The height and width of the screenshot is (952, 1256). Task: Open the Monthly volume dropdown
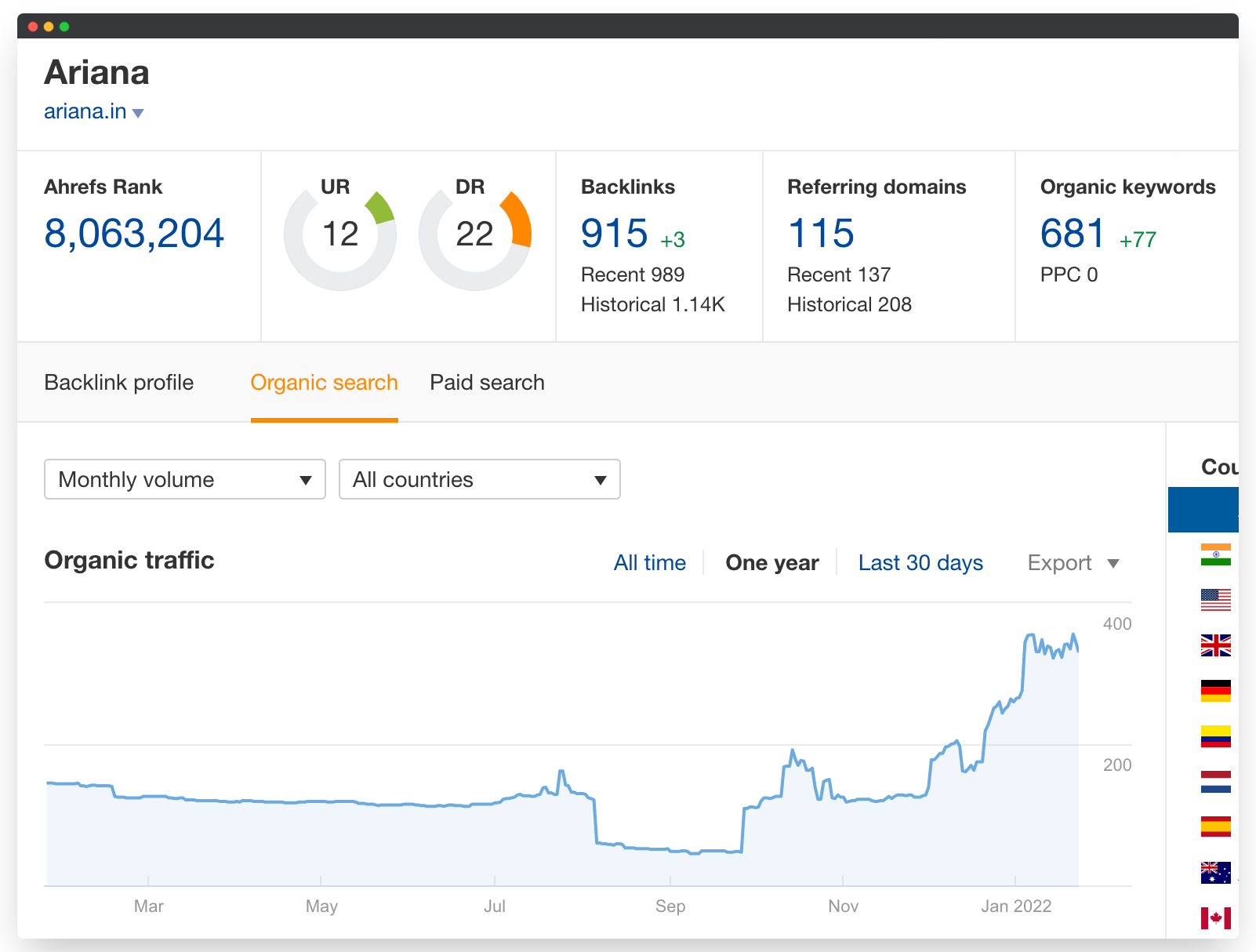pos(185,479)
